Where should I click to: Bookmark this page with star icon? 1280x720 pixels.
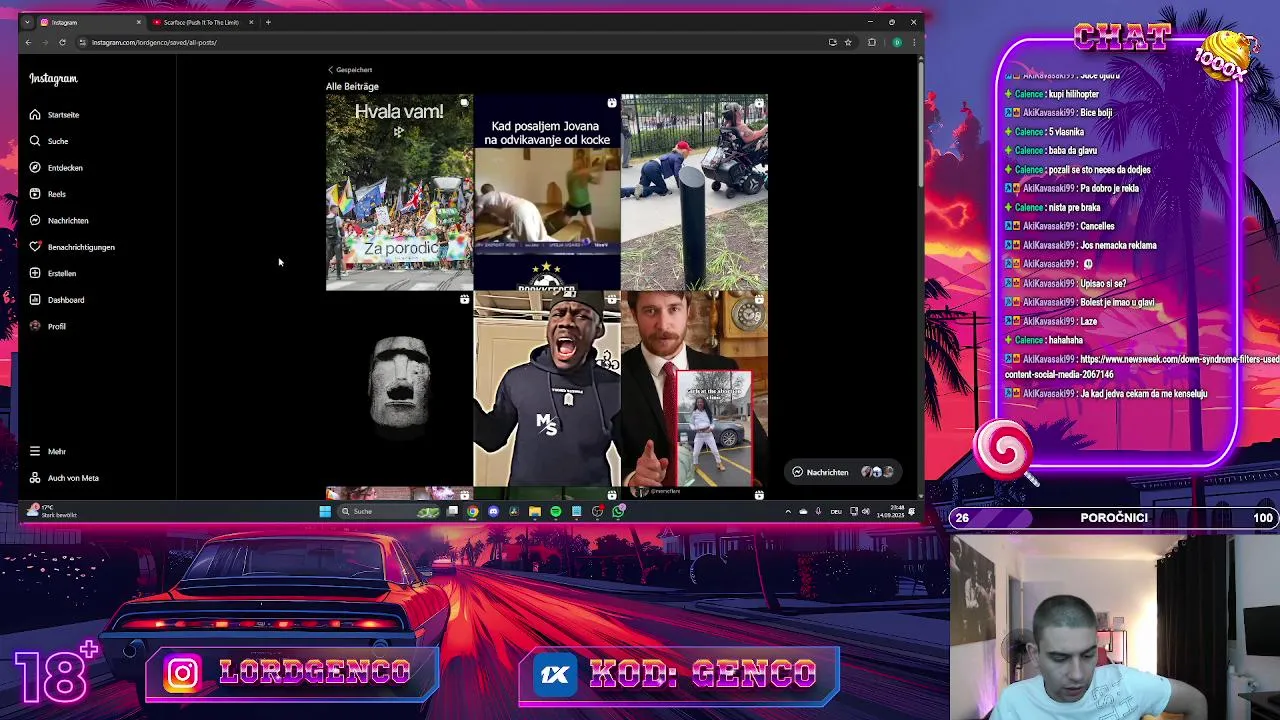848,42
